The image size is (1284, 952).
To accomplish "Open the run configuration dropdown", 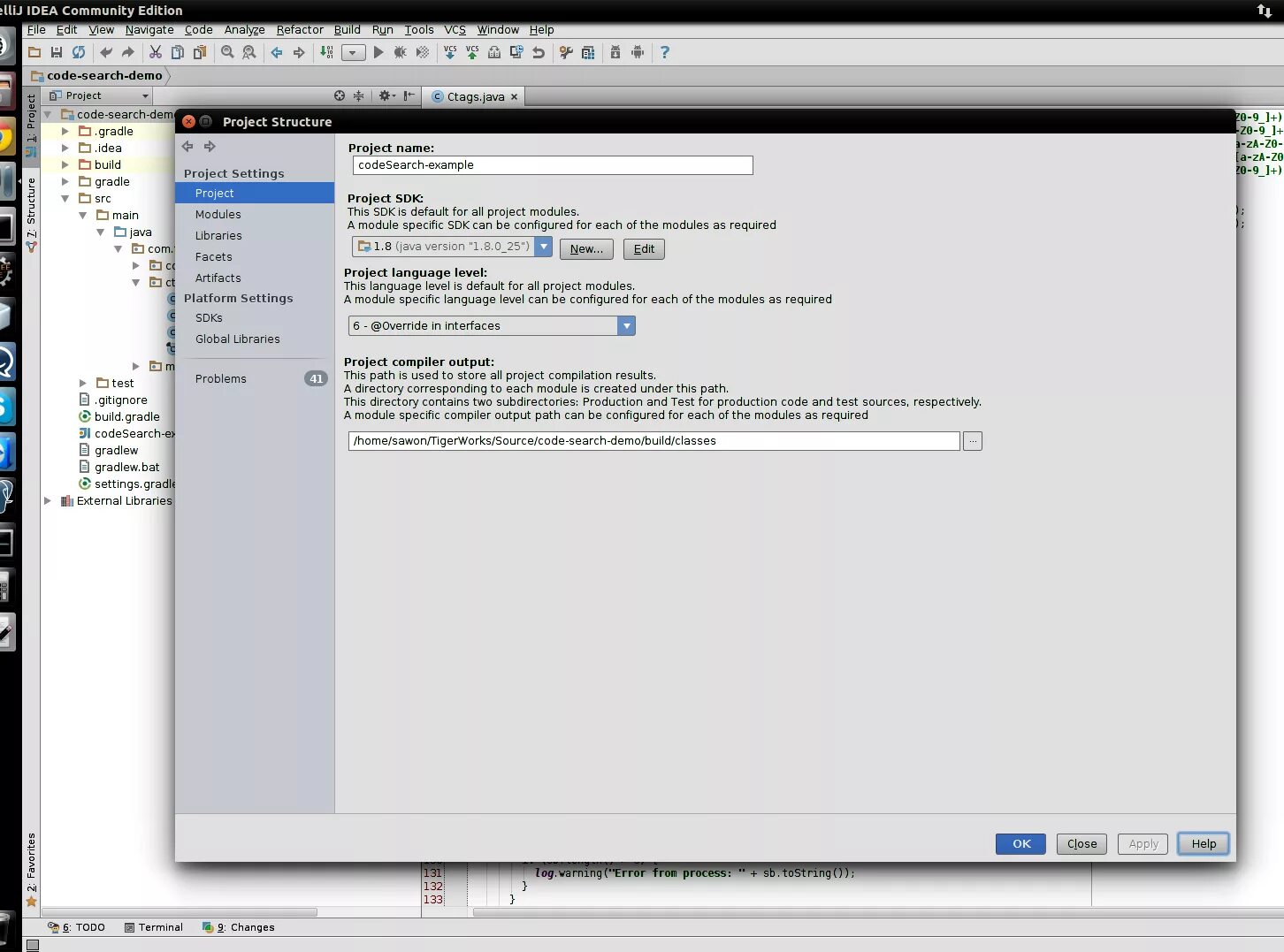I will point(353,52).
